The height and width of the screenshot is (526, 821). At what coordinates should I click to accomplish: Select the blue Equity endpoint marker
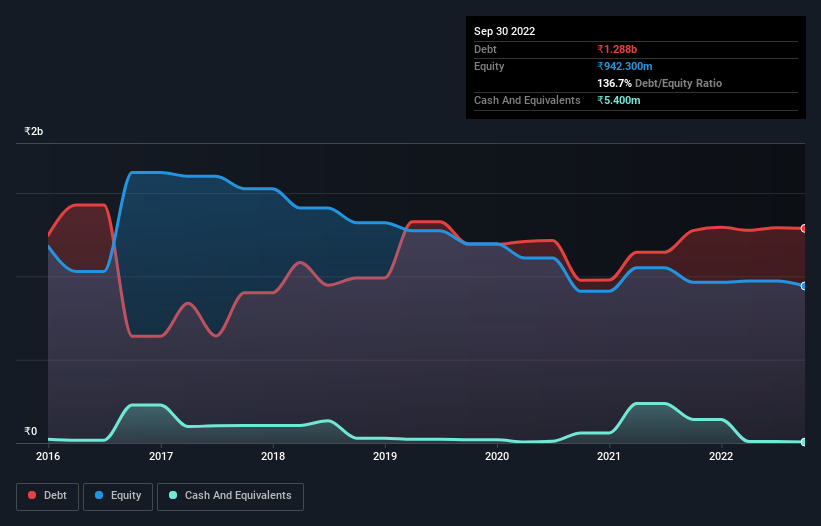(804, 286)
